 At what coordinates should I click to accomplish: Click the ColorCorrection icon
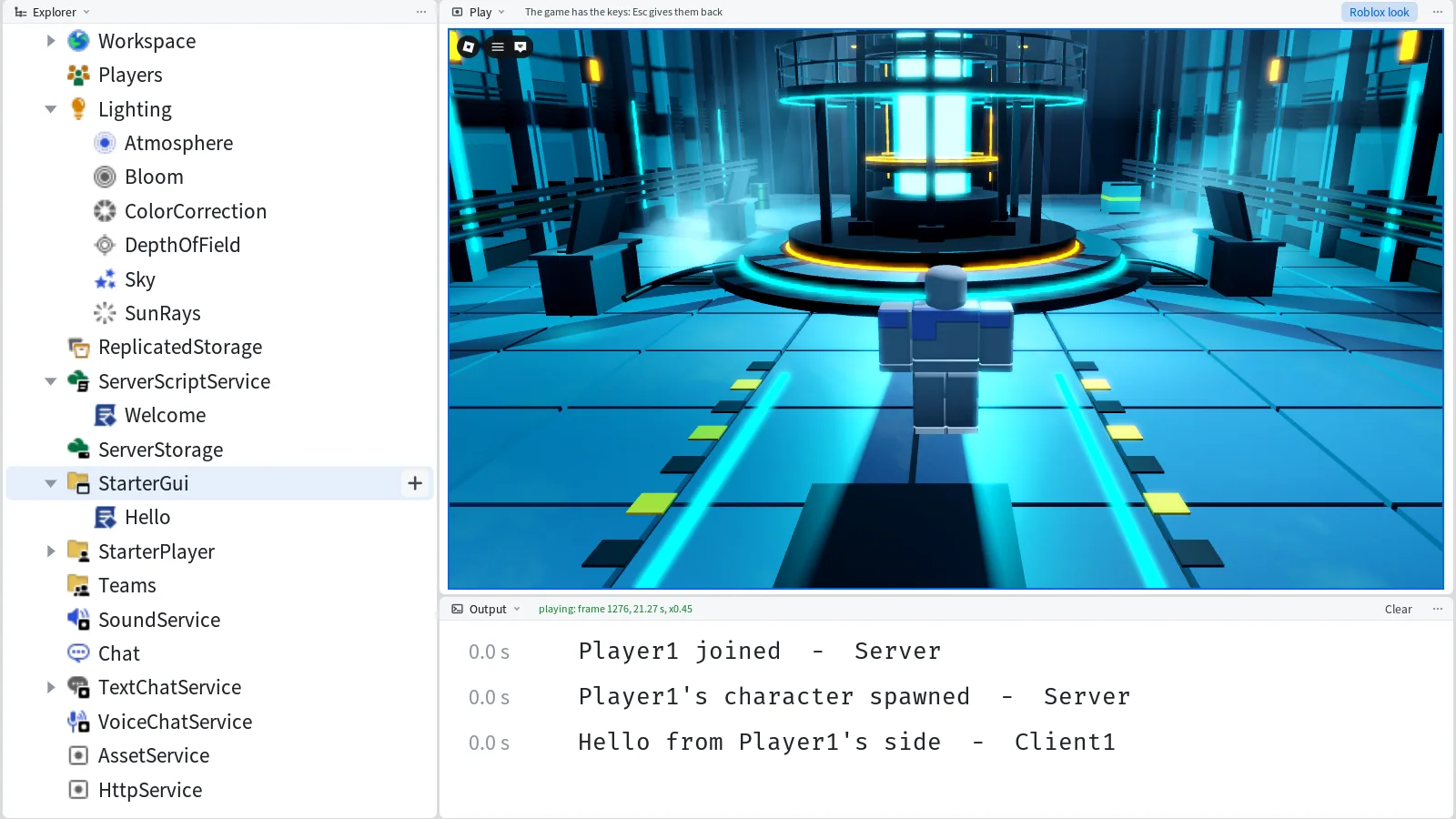pos(106,211)
